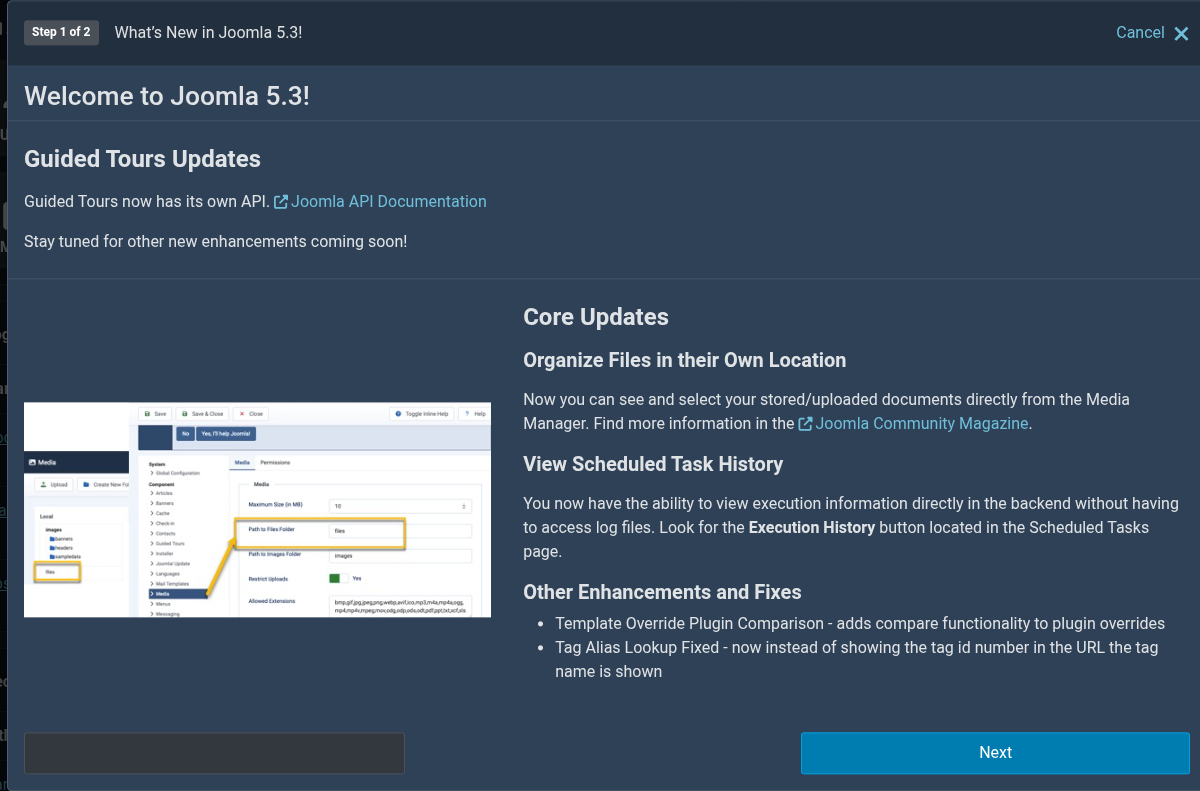Go to the Next tour step

click(x=995, y=753)
